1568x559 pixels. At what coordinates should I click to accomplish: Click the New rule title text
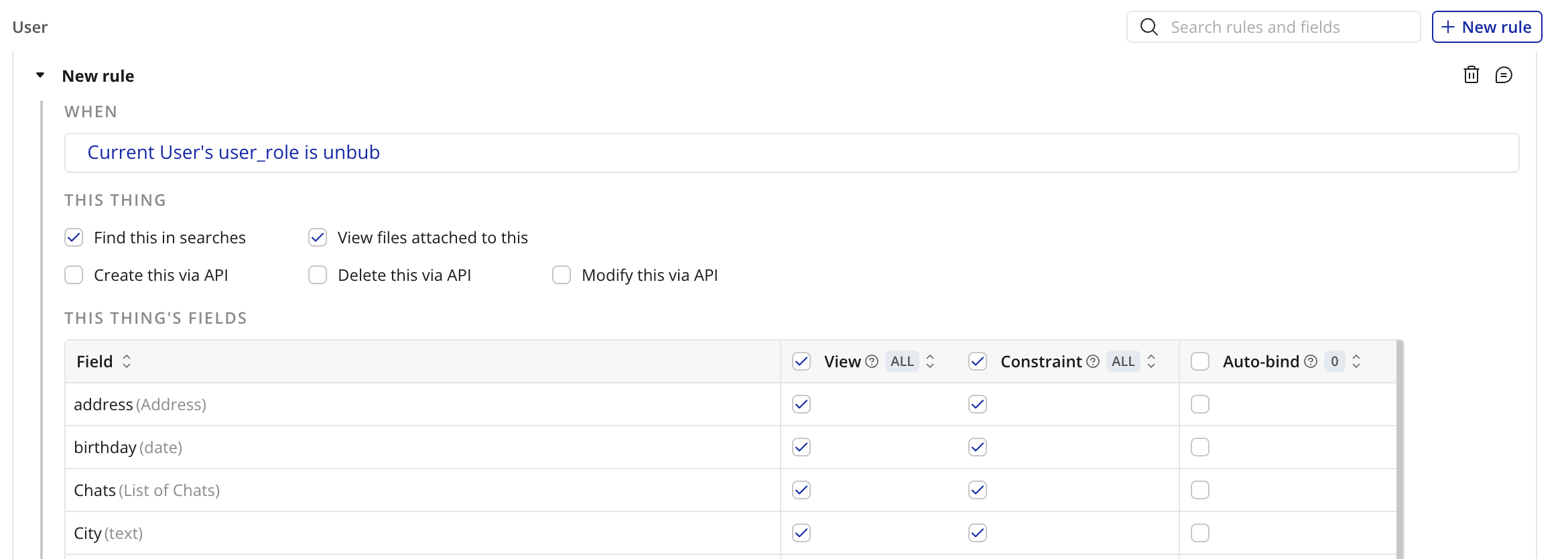[98, 76]
